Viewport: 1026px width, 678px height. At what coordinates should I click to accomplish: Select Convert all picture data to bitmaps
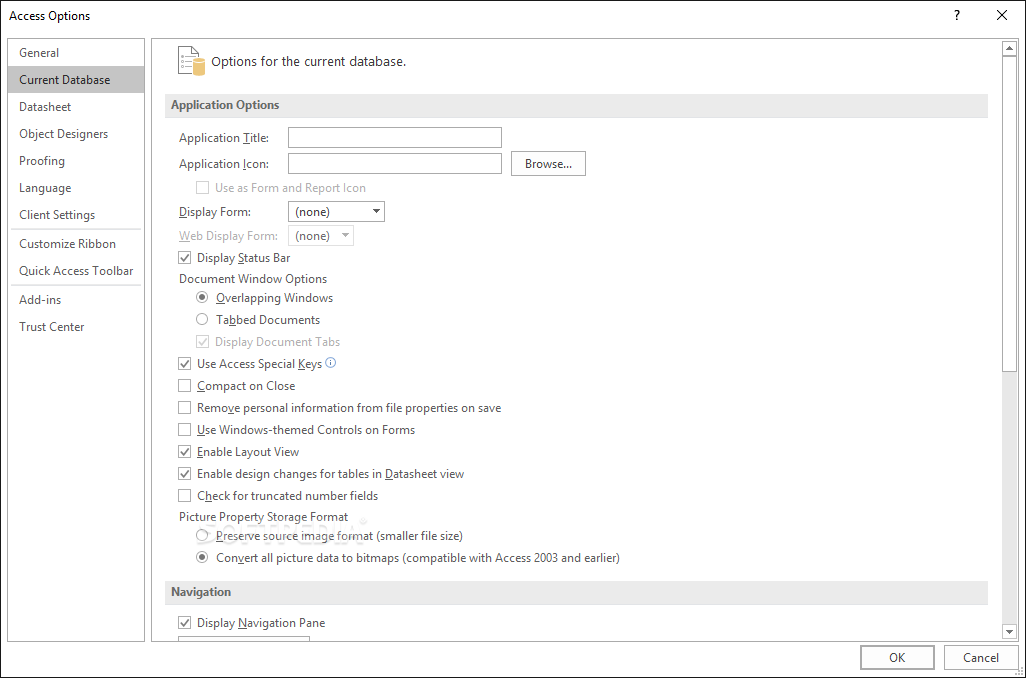(202, 558)
